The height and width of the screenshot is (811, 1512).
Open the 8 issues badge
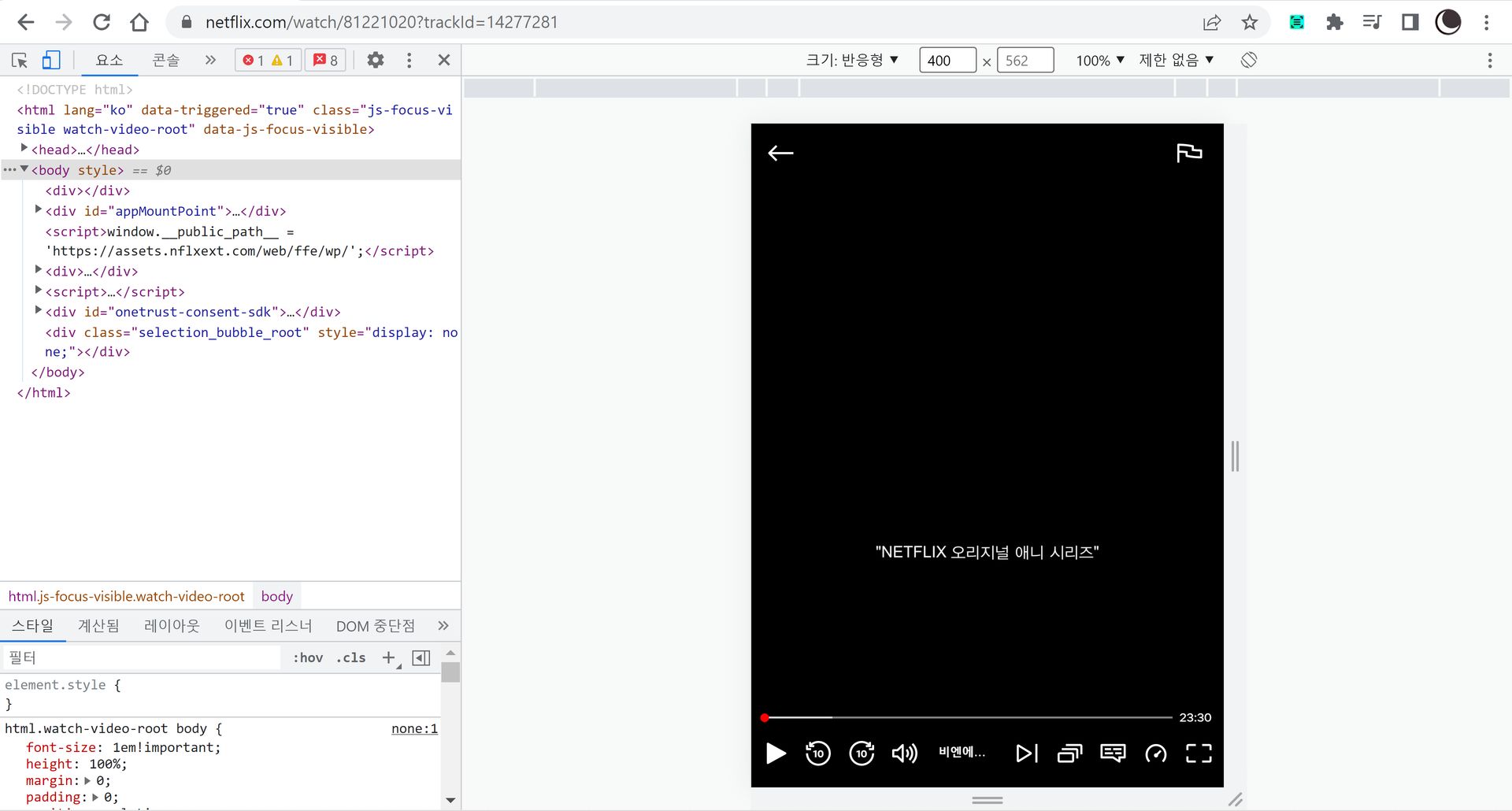click(x=326, y=60)
